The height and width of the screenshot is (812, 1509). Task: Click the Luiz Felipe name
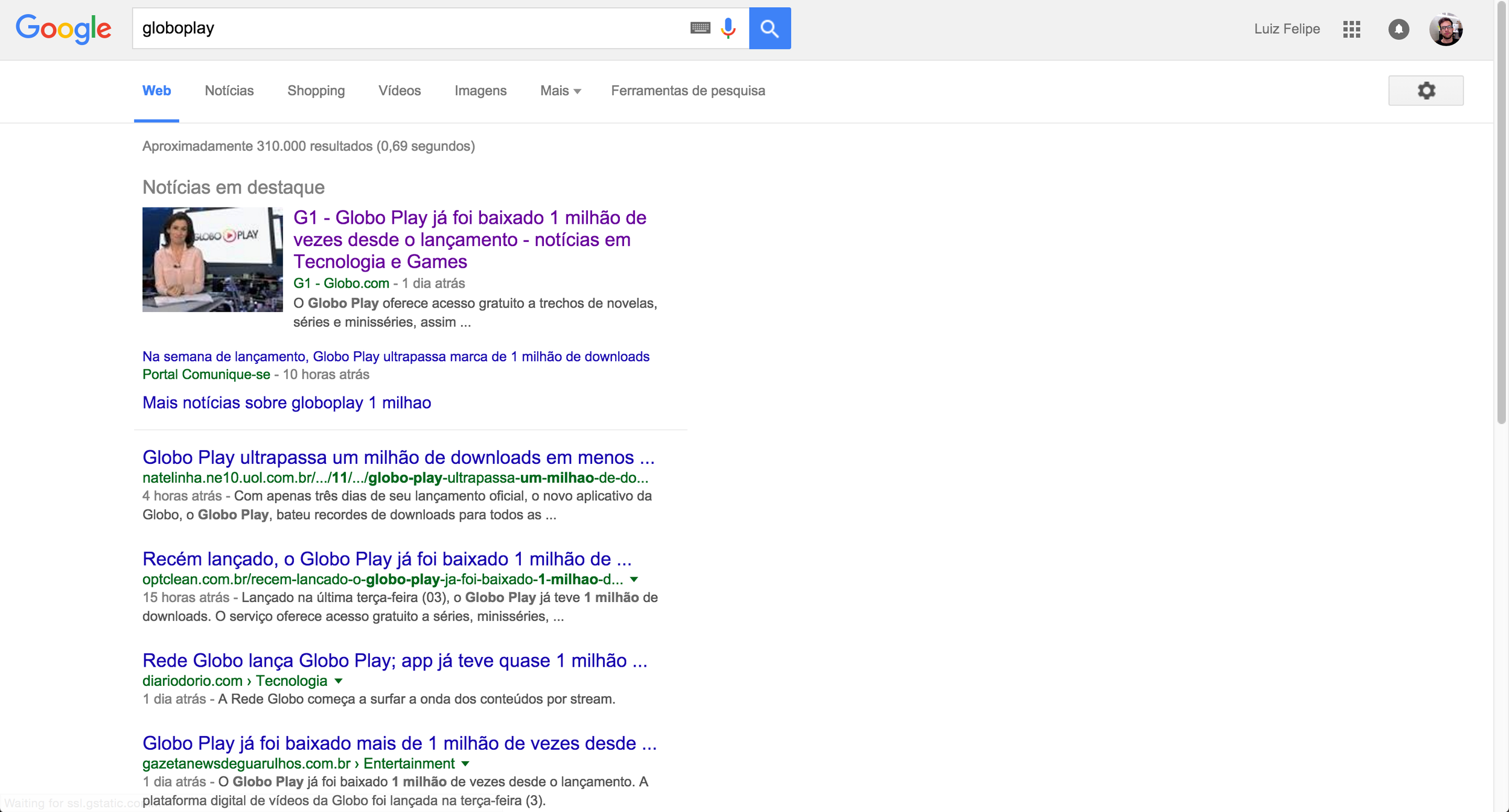click(1287, 29)
